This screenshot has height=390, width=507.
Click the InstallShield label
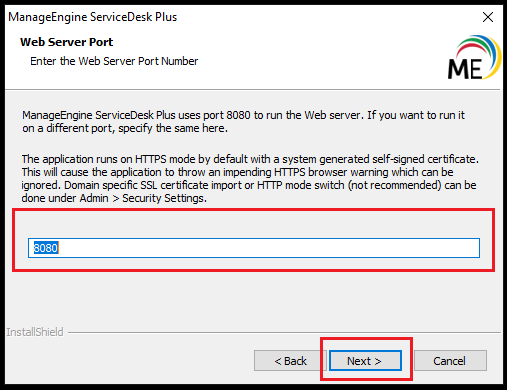pyautogui.click(x=35, y=332)
